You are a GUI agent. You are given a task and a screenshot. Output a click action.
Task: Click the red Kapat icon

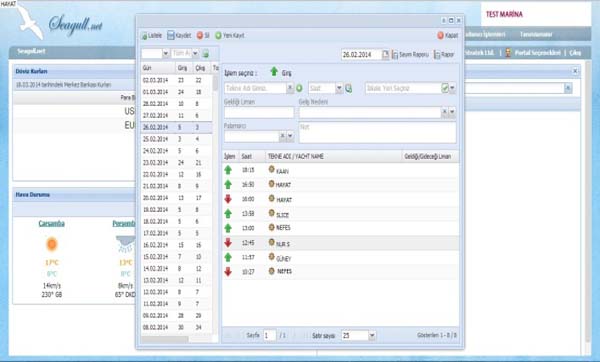coord(441,36)
